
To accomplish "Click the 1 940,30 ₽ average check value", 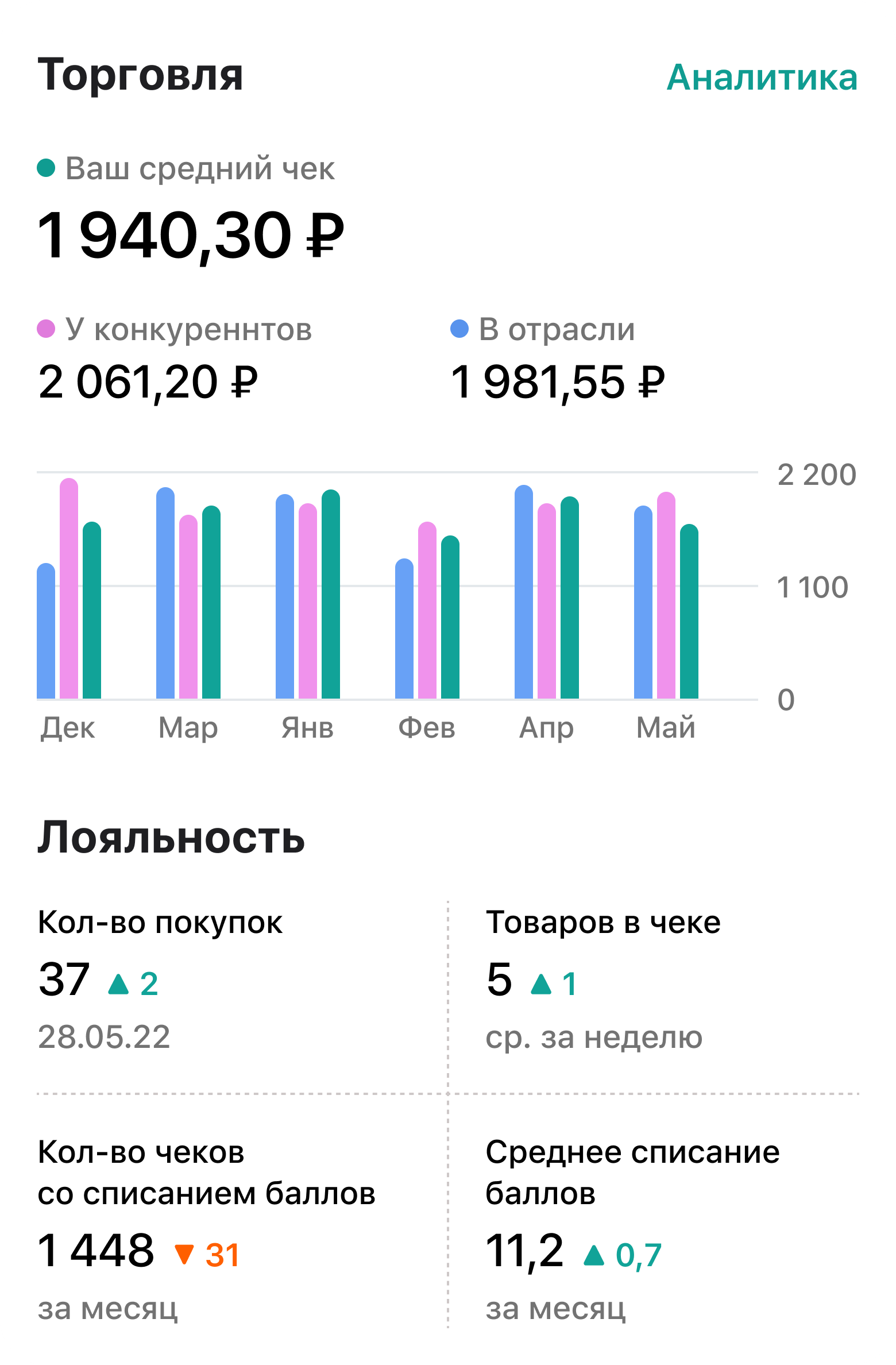I will click(x=190, y=236).
